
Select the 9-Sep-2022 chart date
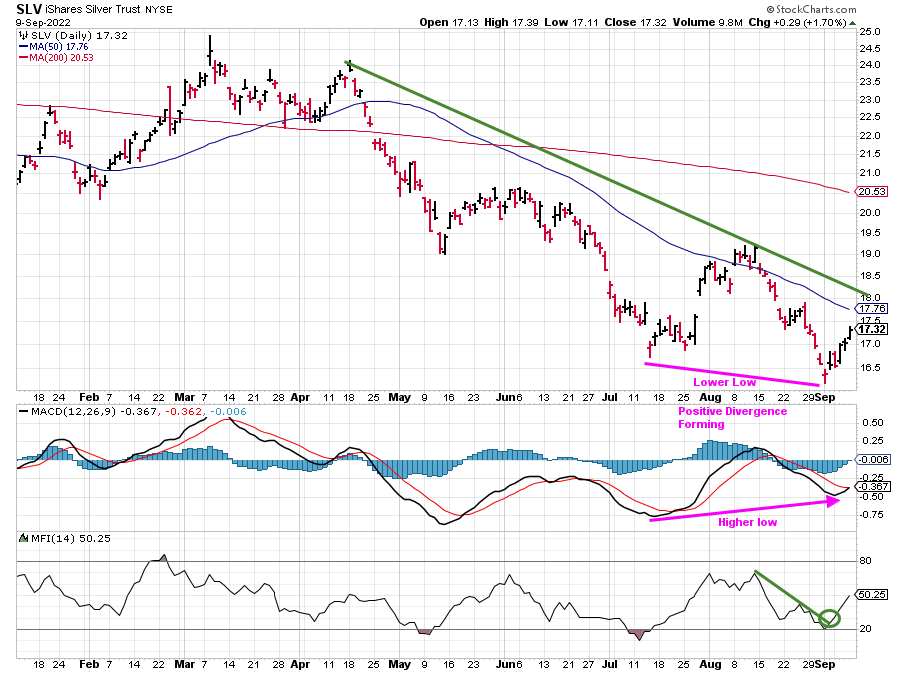43,22
